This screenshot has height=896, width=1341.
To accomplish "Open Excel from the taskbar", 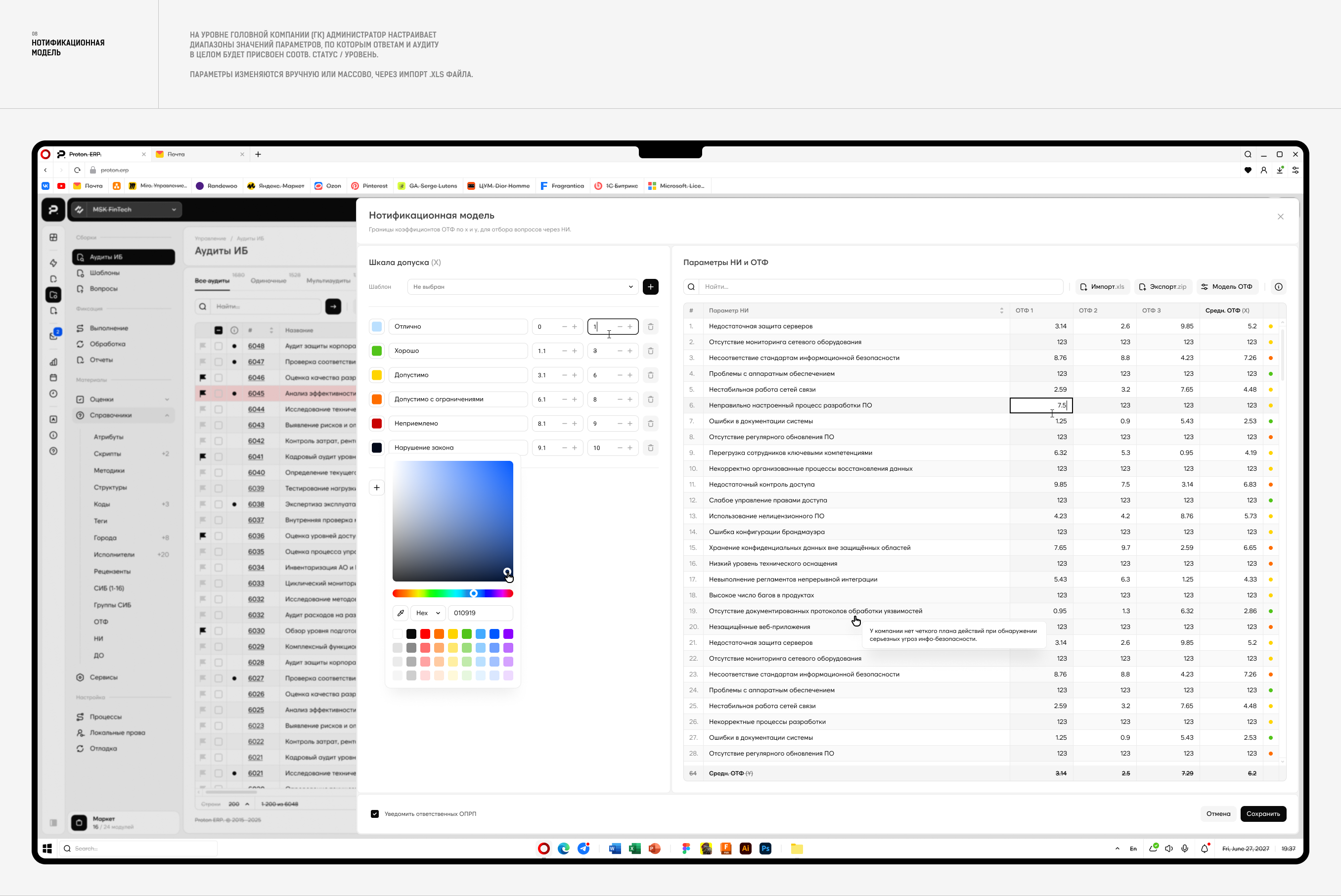I will point(634,849).
